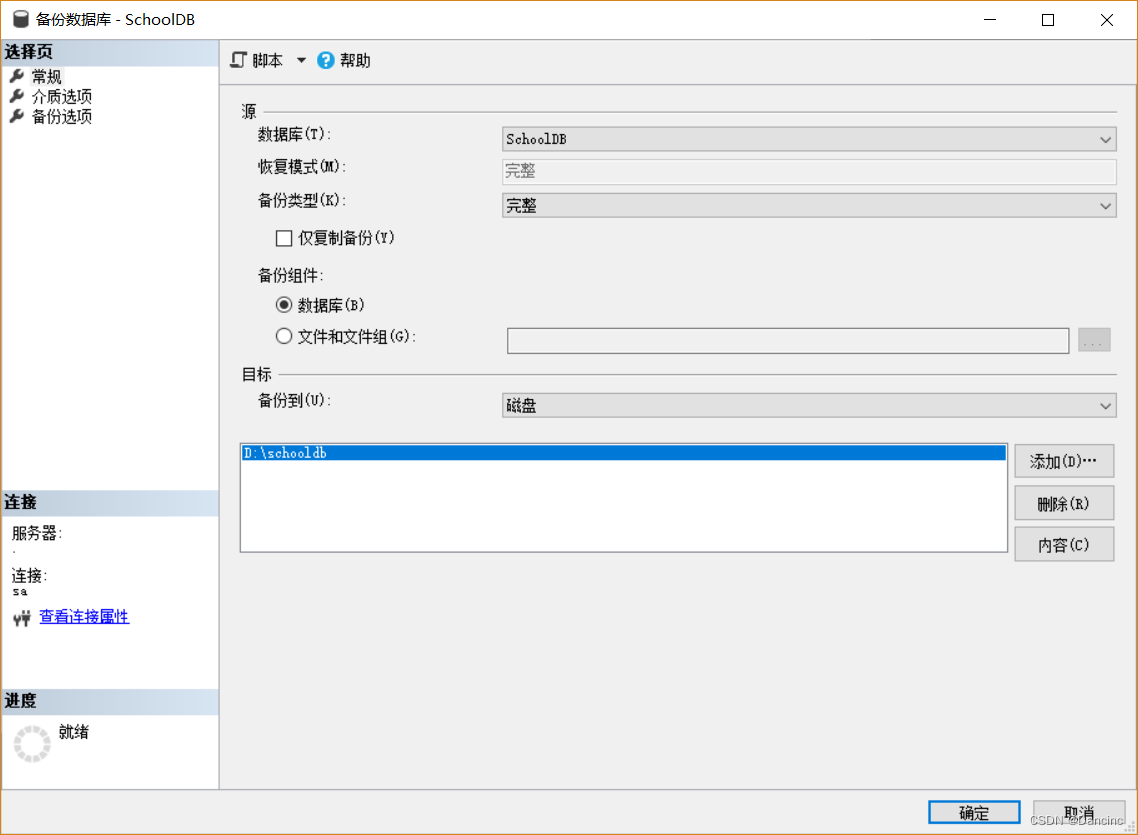This screenshot has width=1138, height=835.
Task: Open the 备份选项 page
Action: click(x=62, y=116)
